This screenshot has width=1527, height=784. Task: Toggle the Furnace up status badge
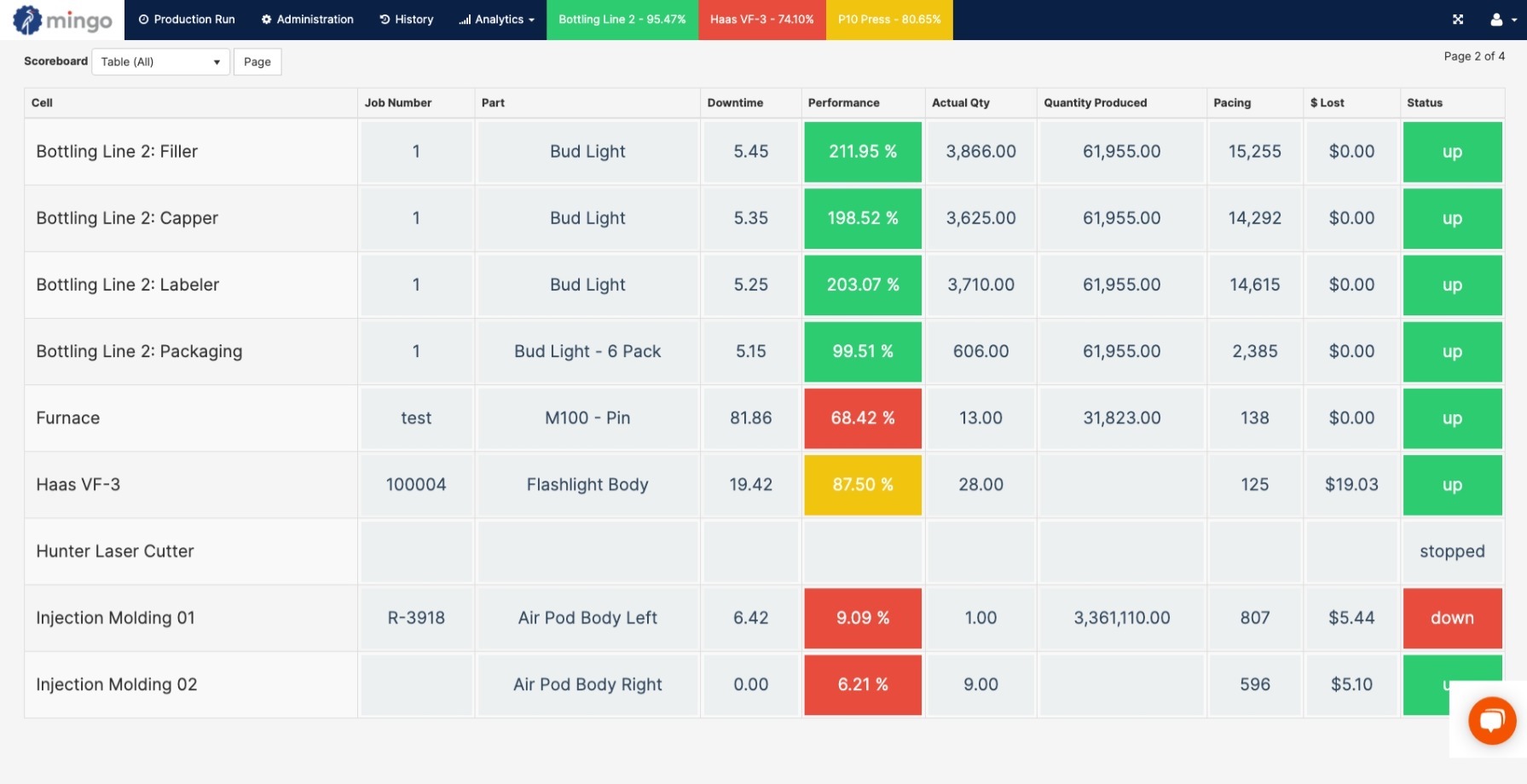[x=1452, y=418]
